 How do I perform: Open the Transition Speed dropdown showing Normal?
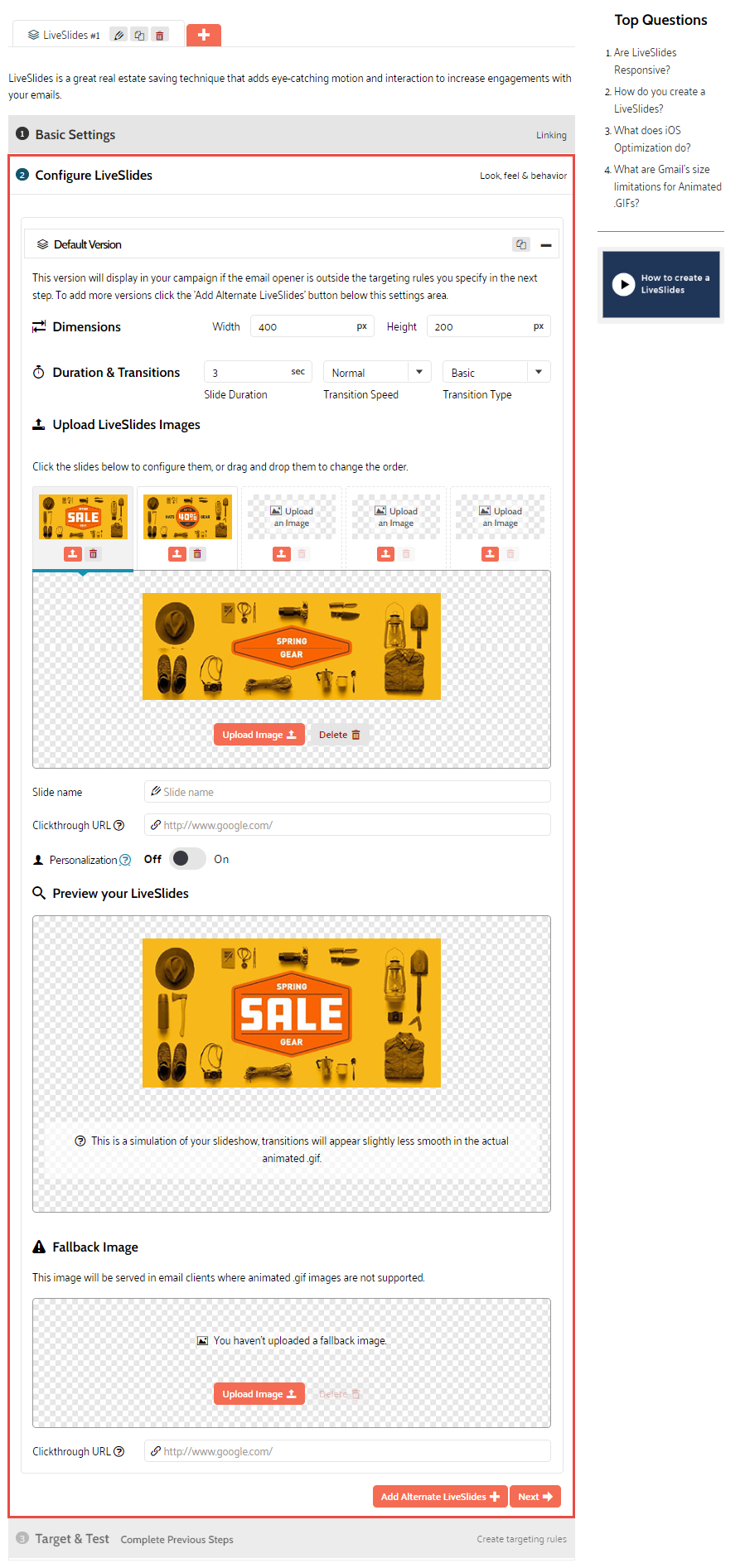[377, 372]
